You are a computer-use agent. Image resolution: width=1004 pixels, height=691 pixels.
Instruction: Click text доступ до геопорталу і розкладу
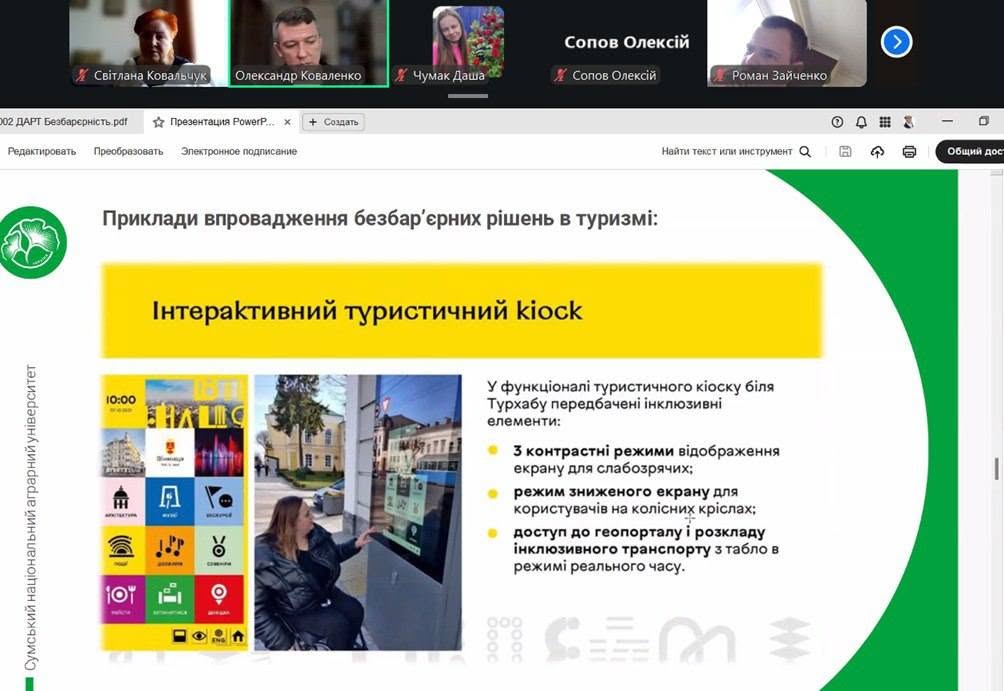click(639, 532)
